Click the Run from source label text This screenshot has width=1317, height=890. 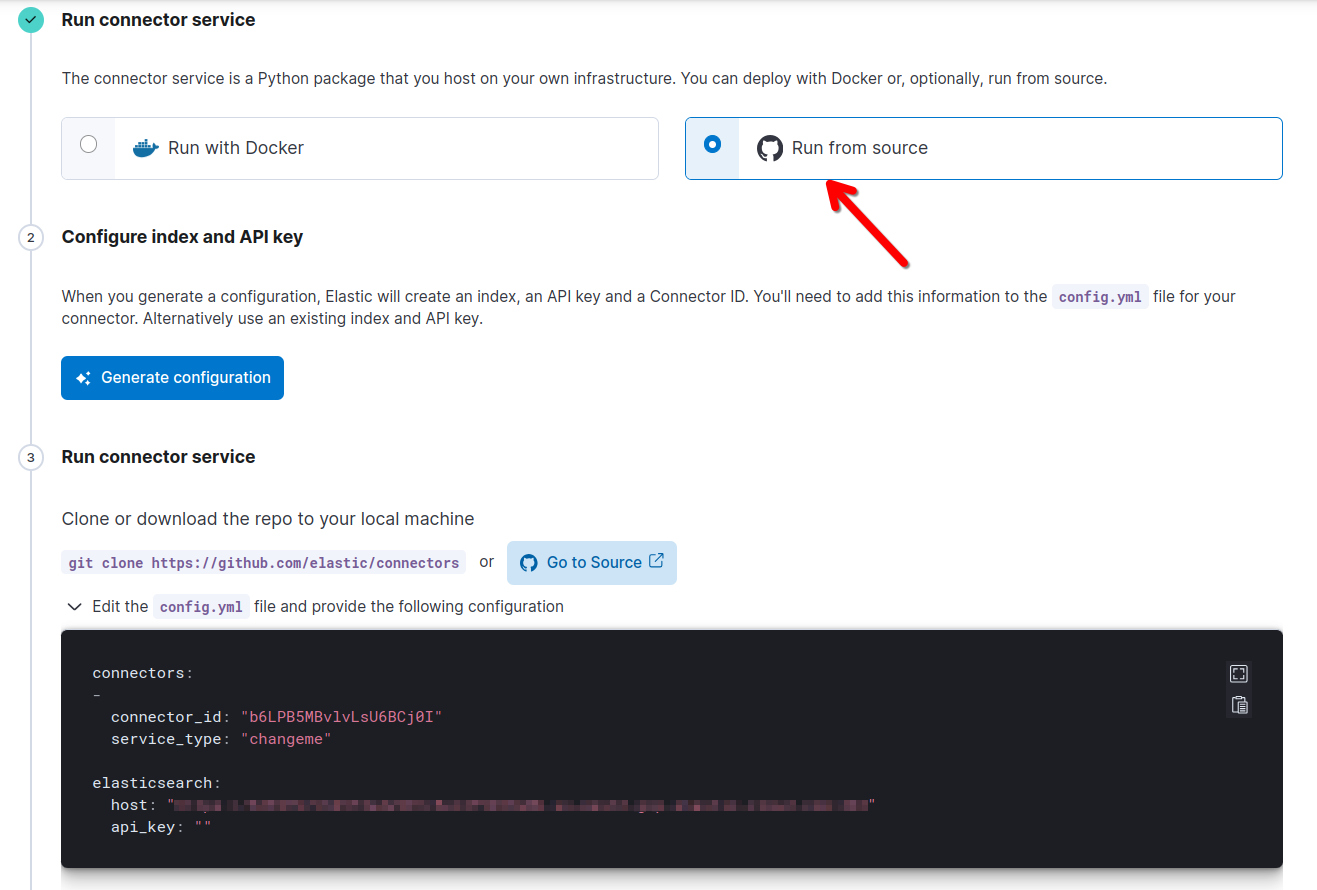pyautogui.click(x=860, y=148)
